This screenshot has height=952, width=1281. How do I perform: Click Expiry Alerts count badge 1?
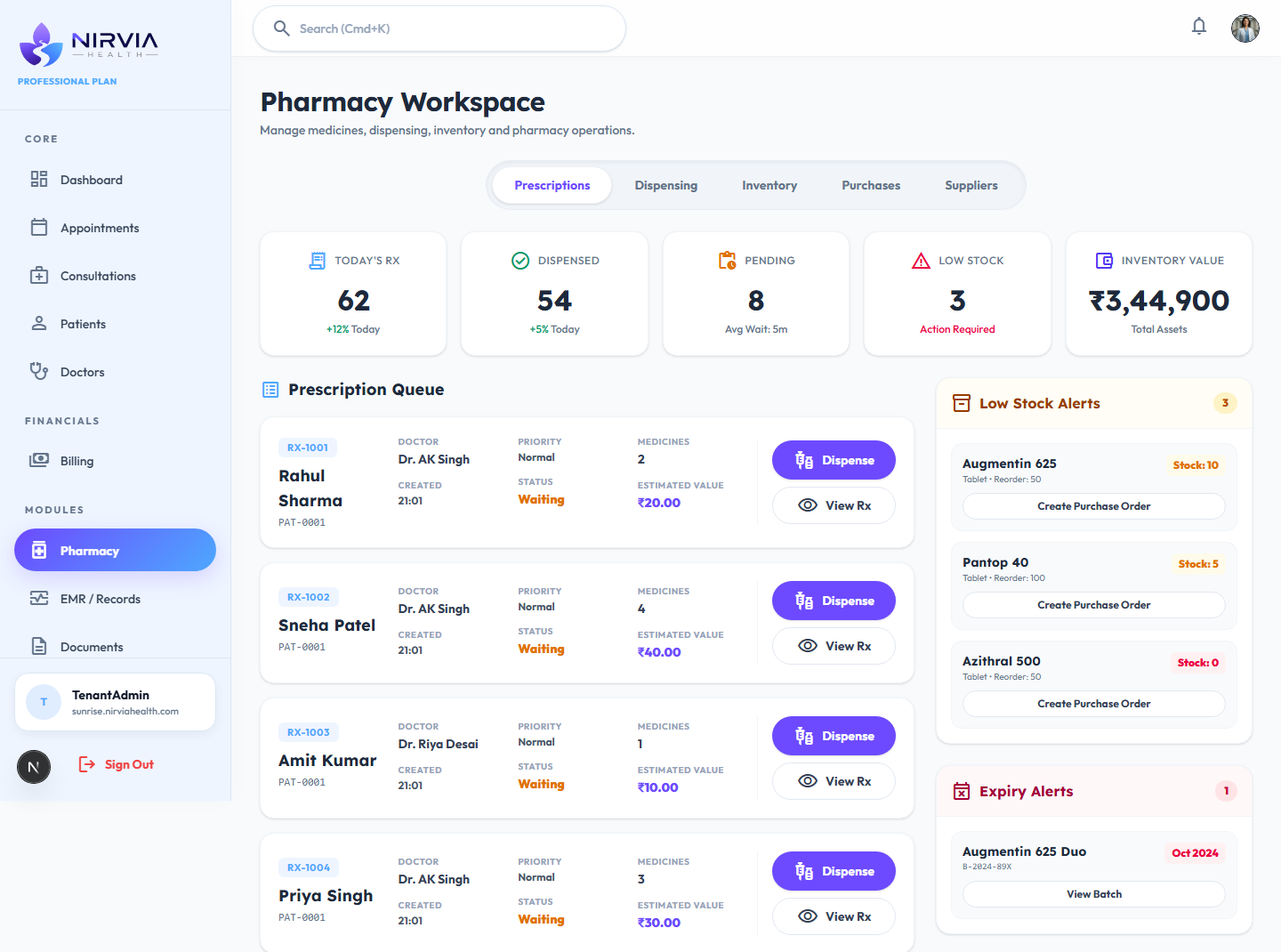click(x=1226, y=791)
